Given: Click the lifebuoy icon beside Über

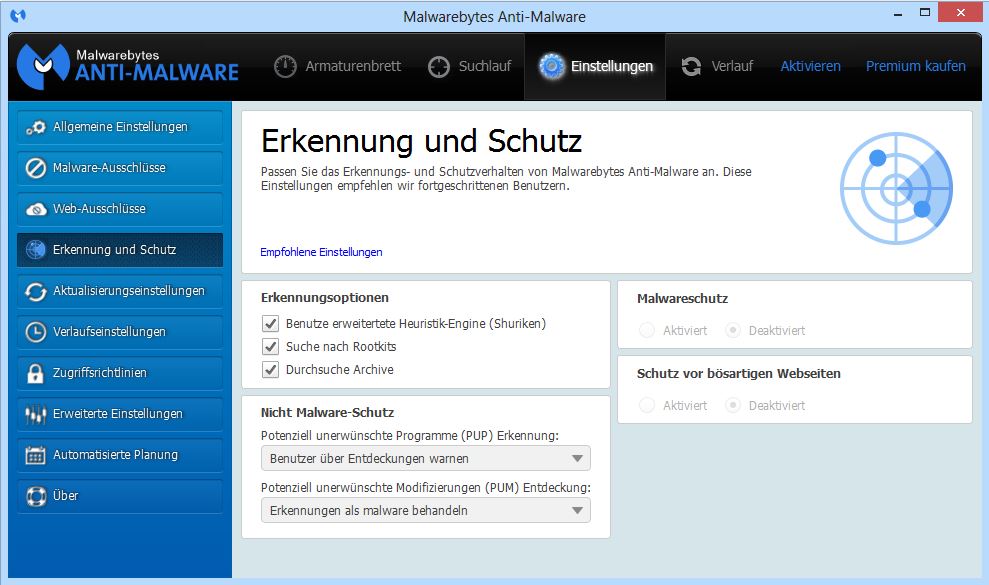Looking at the screenshot, I should 36,496.
